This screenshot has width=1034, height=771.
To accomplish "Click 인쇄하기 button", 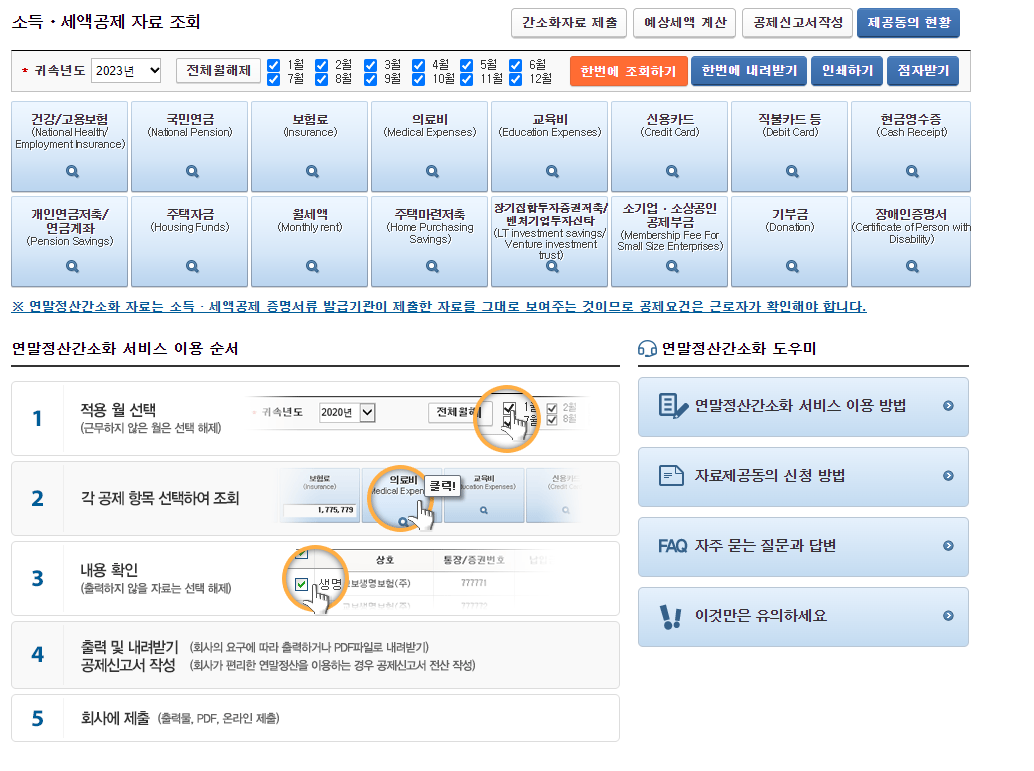I will click(847, 71).
